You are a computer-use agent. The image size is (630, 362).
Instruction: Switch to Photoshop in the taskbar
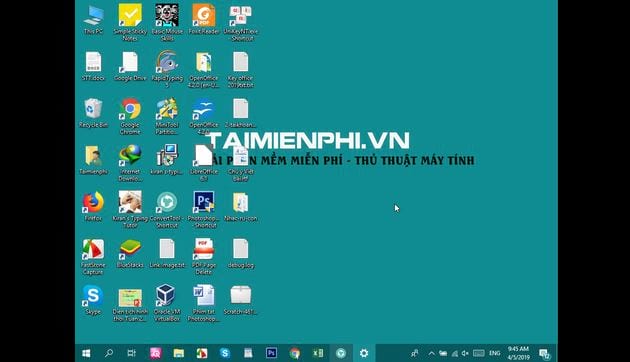pyautogui.click(x=271, y=353)
